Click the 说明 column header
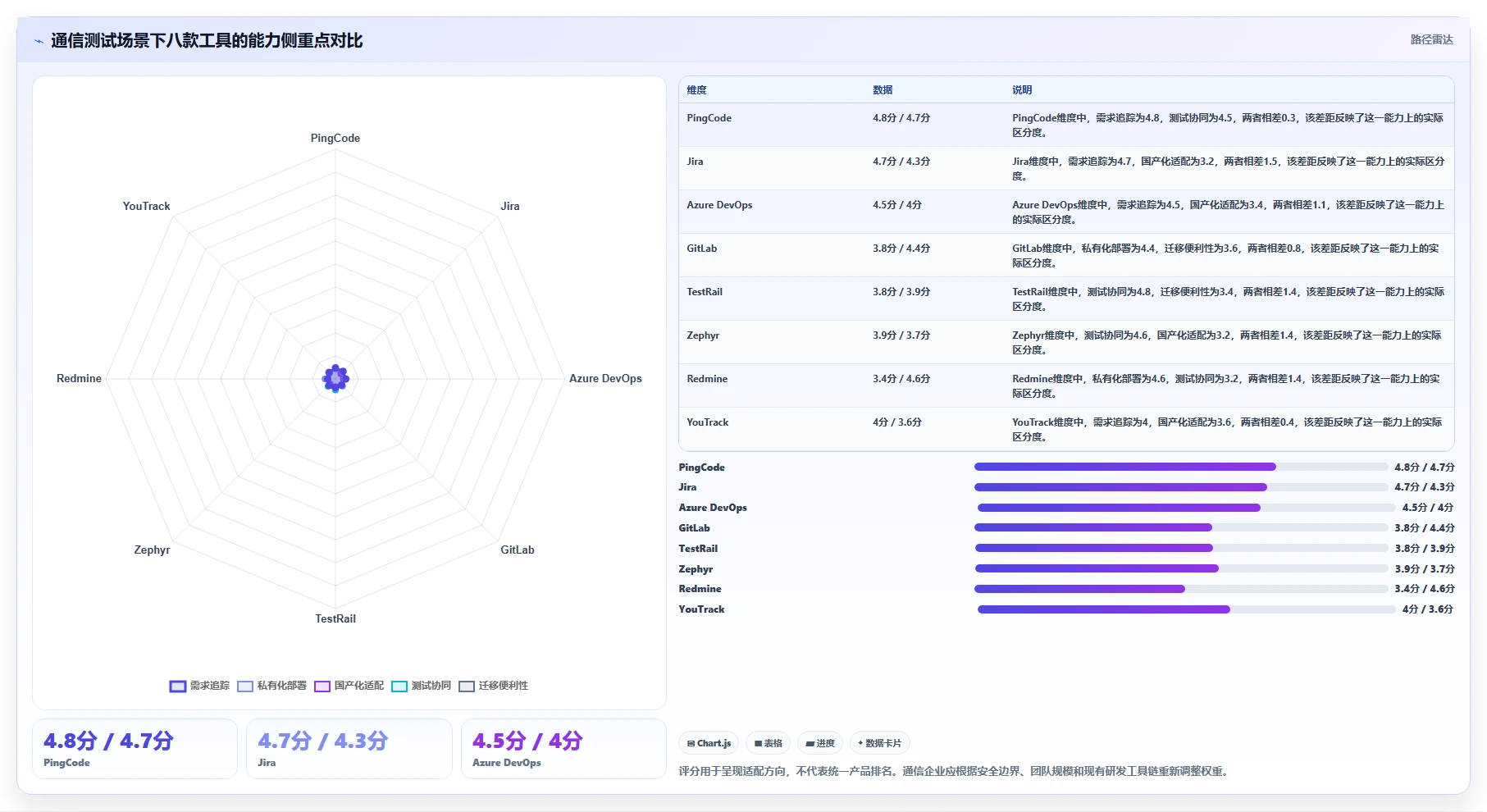The image size is (1487, 812). click(x=1022, y=90)
